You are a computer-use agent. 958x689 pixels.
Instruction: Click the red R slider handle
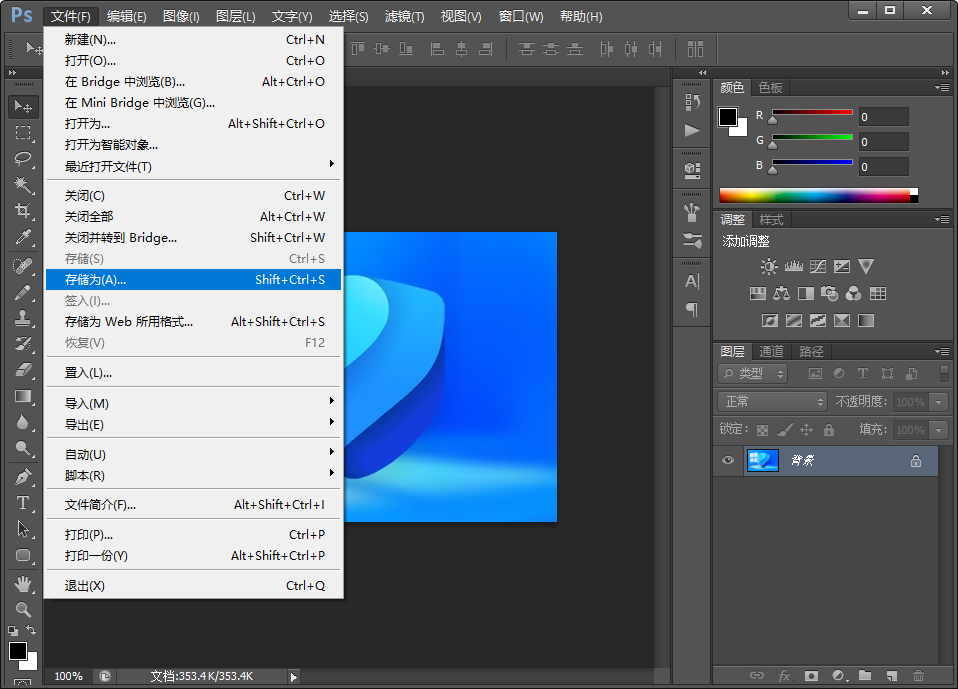coord(773,120)
